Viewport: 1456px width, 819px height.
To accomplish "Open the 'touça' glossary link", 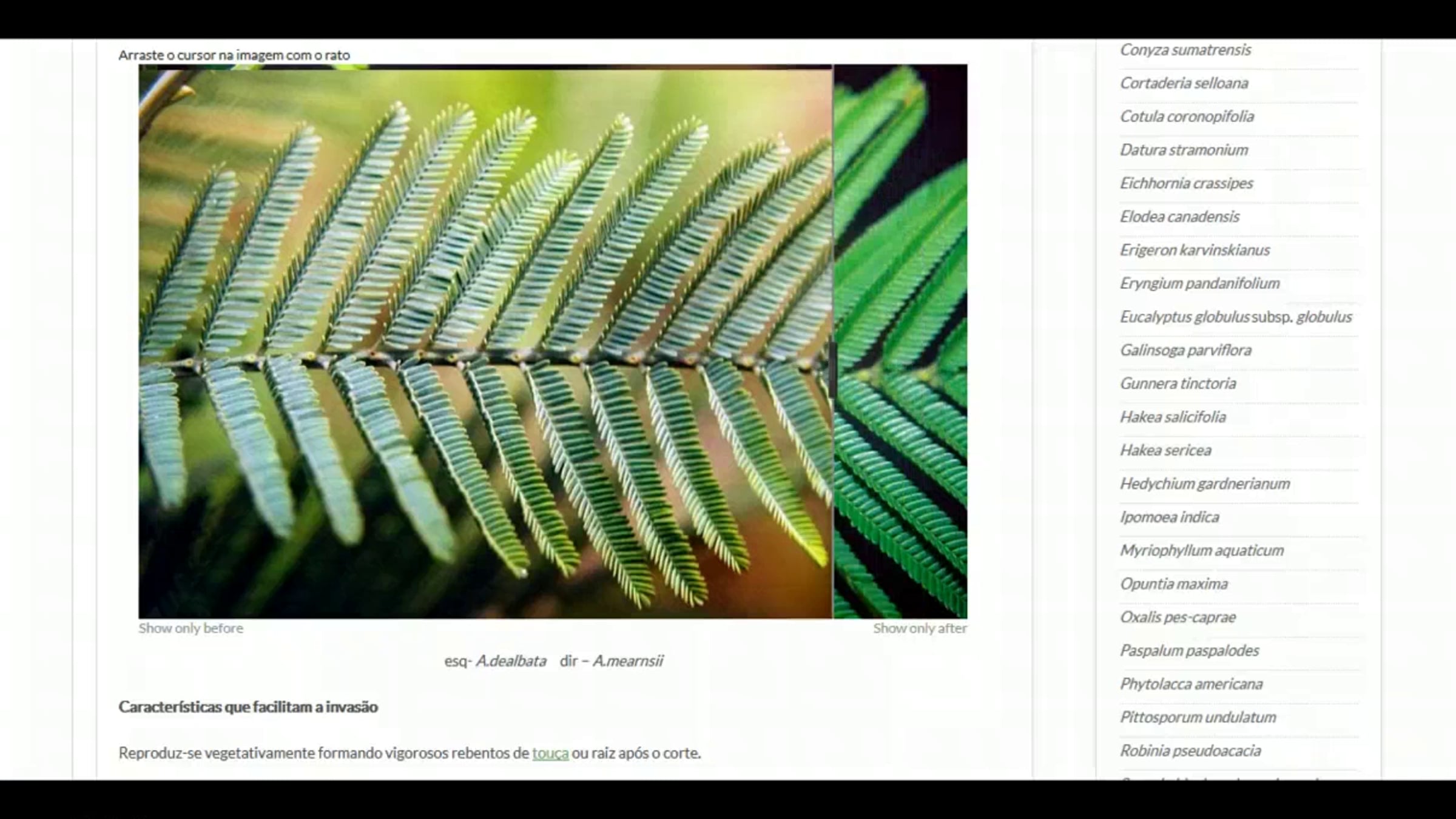I will [550, 753].
